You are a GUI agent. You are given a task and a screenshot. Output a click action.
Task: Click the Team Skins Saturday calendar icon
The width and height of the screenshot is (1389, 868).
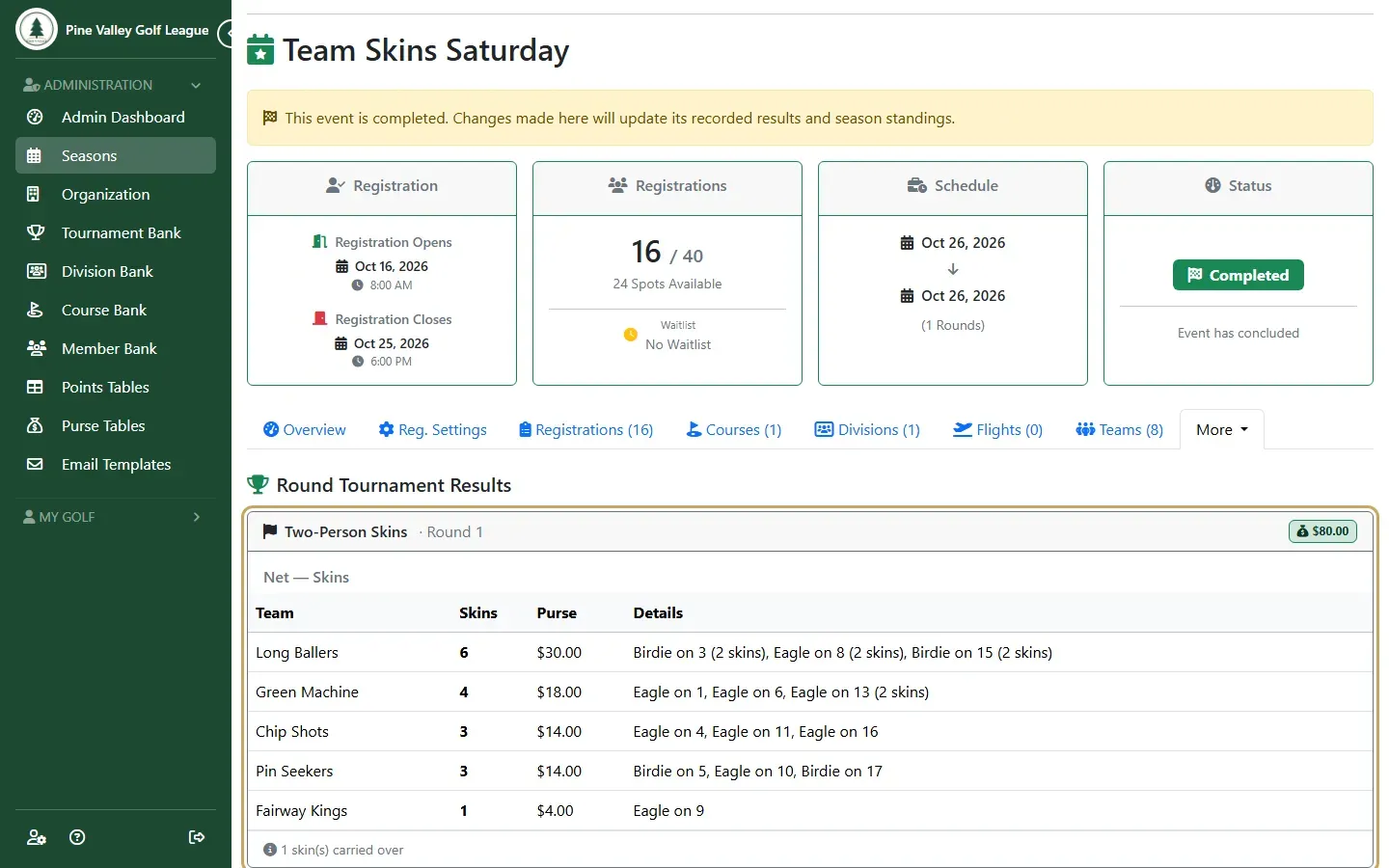coord(260,49)
